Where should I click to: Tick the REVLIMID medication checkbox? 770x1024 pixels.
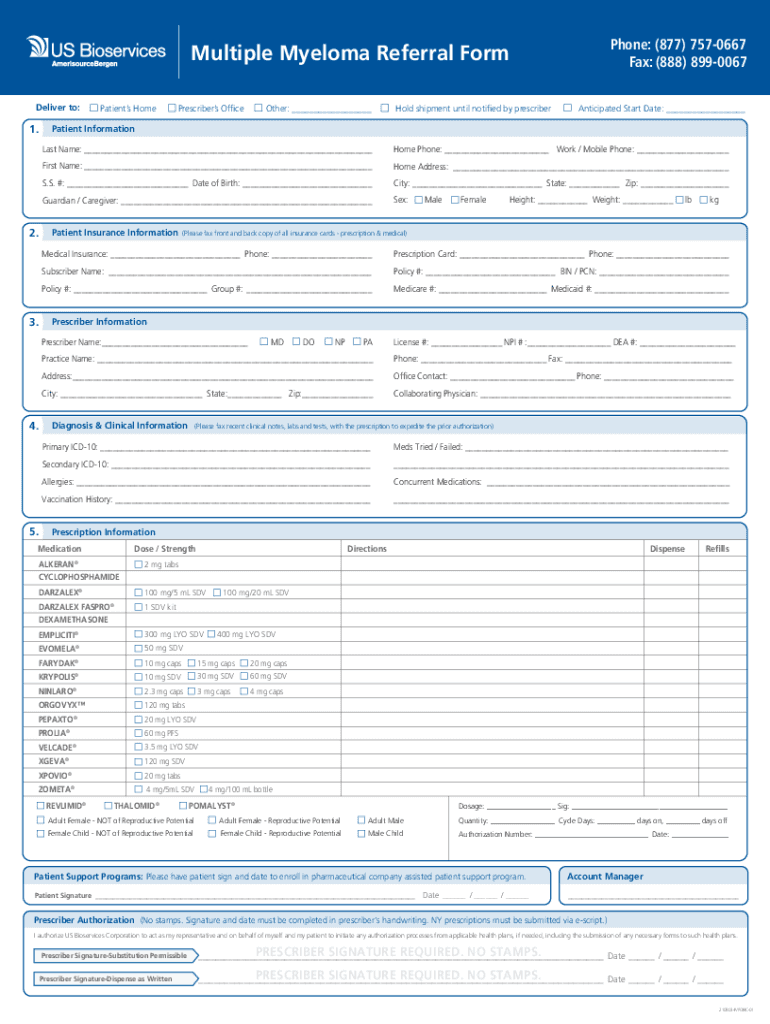pos(40,805)
